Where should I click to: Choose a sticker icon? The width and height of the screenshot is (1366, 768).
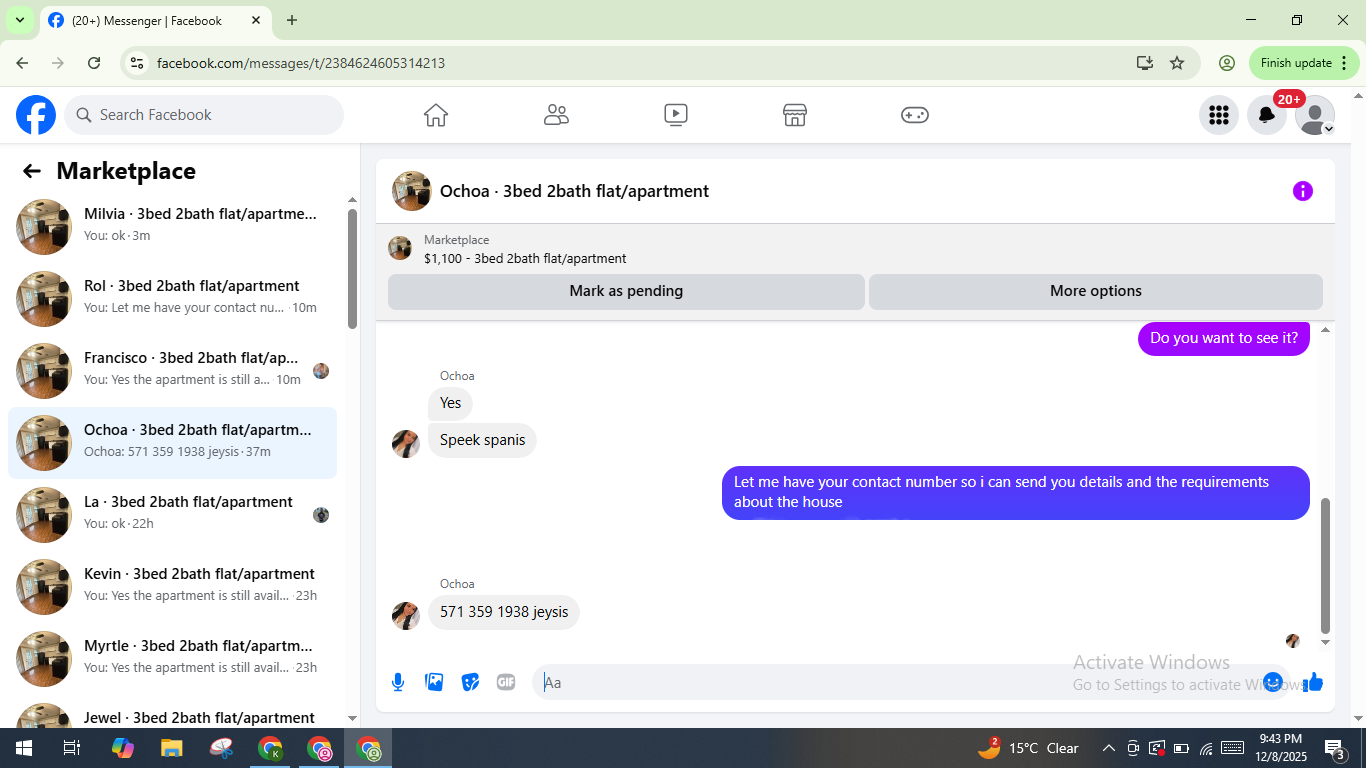[470, 682]
